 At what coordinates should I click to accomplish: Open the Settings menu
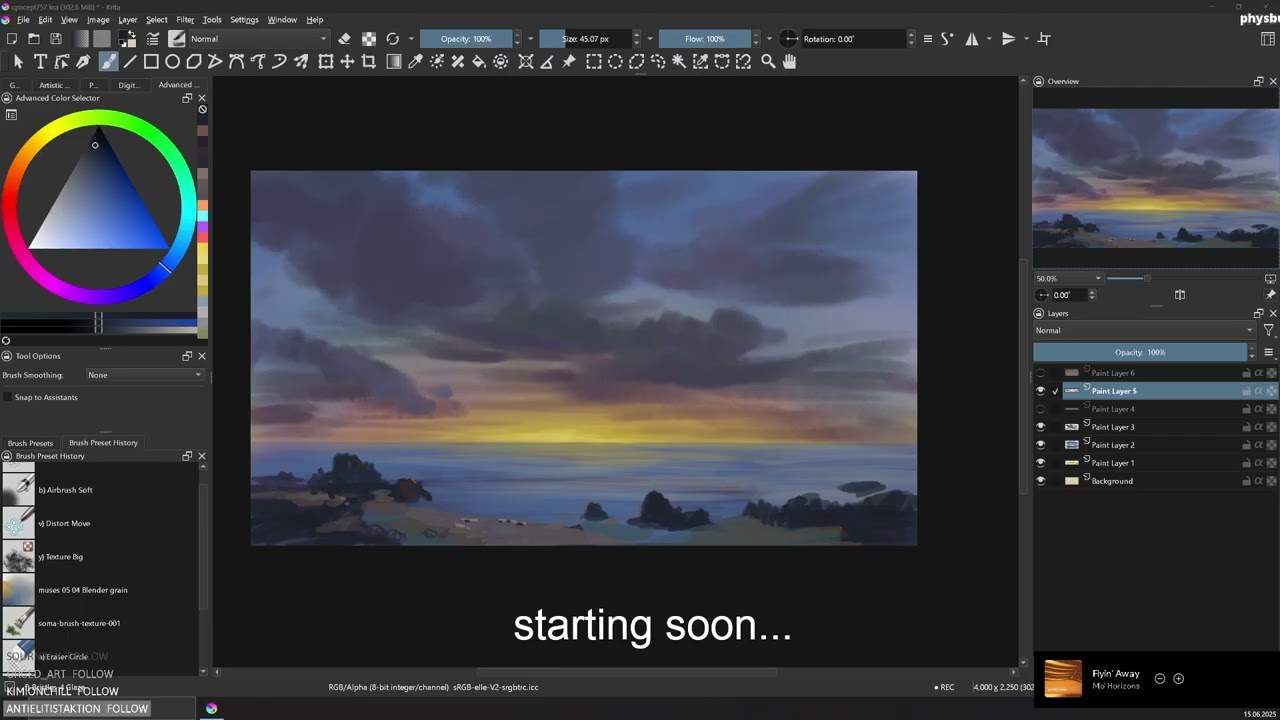click(x=244, y=19)
